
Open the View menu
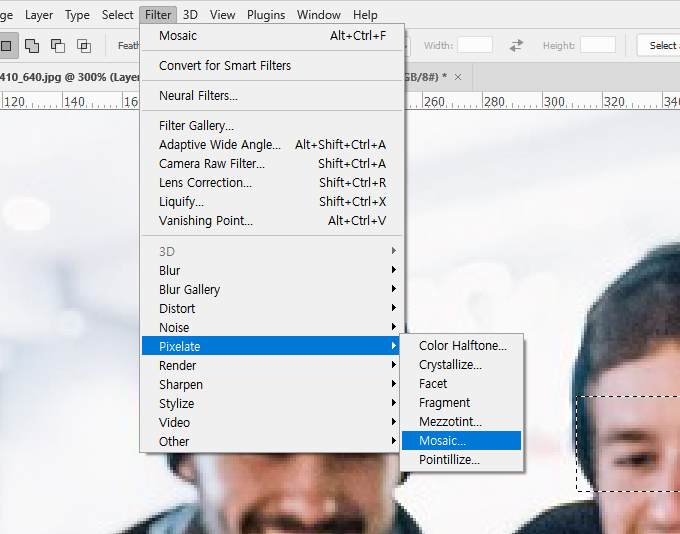[x=222, y=15]
